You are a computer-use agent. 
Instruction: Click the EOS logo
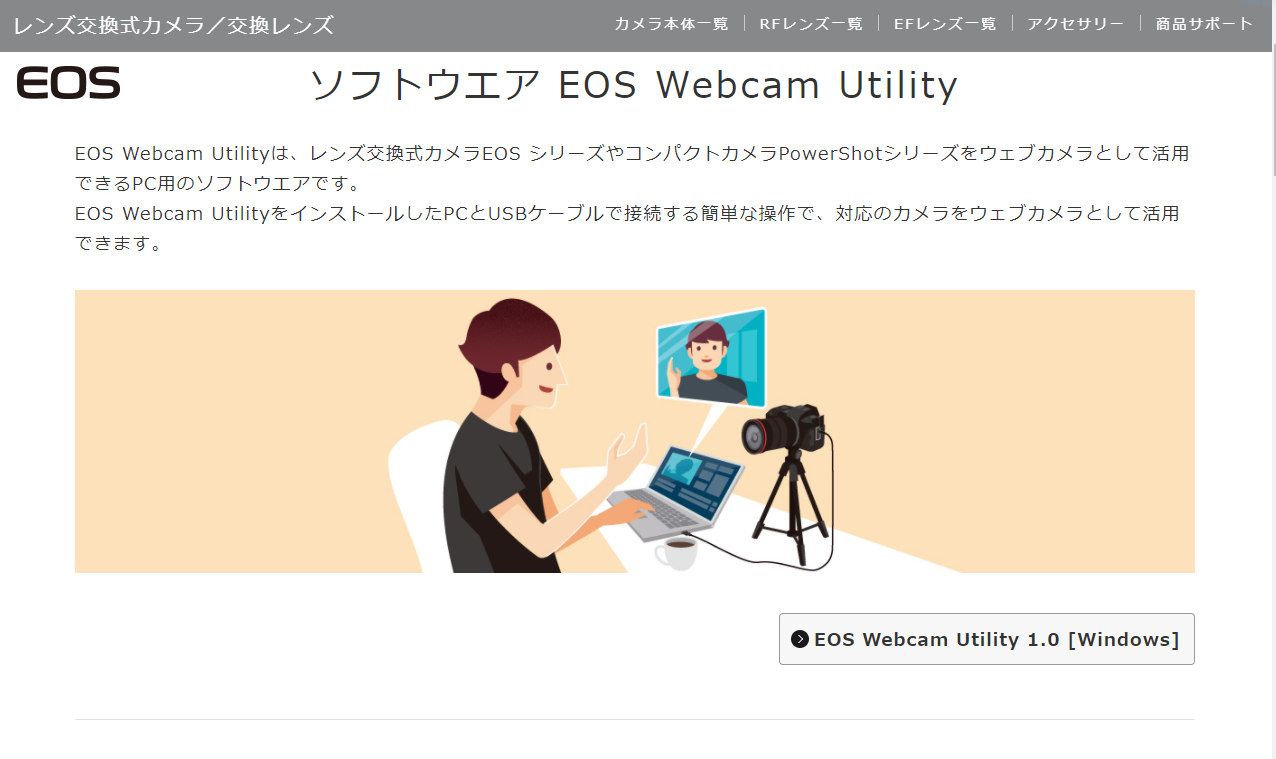click(68, 83)
